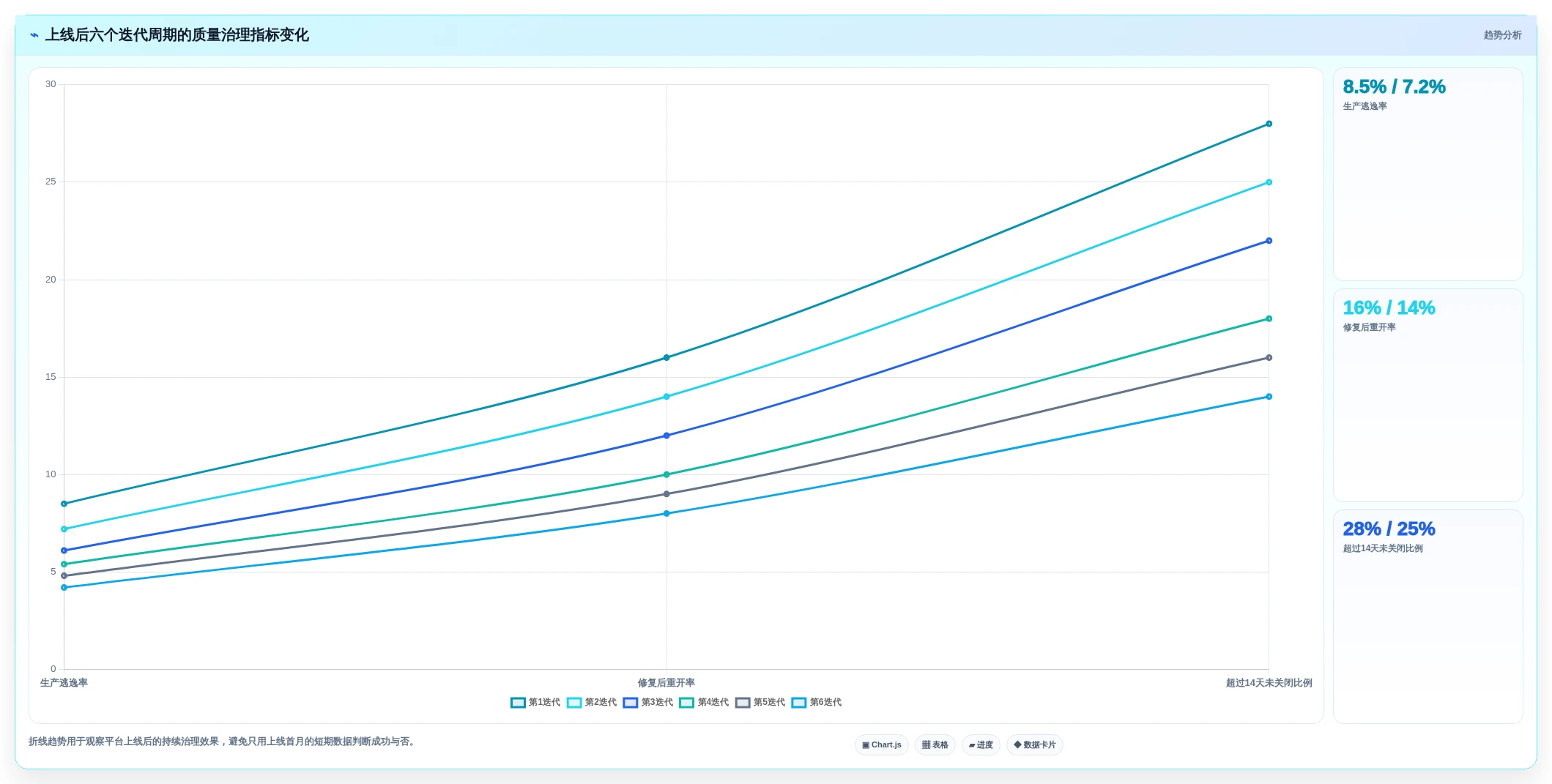Click the 第6迭代 point on 修复后重开率
This screenshot has width=1552, height=784.
click(x=667, y=514)
